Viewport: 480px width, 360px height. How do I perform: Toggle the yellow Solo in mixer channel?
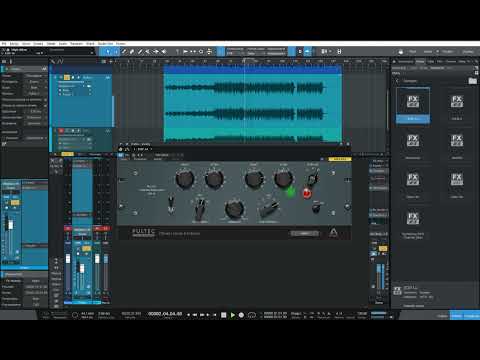pyautogui.click(x=86, y=248)
